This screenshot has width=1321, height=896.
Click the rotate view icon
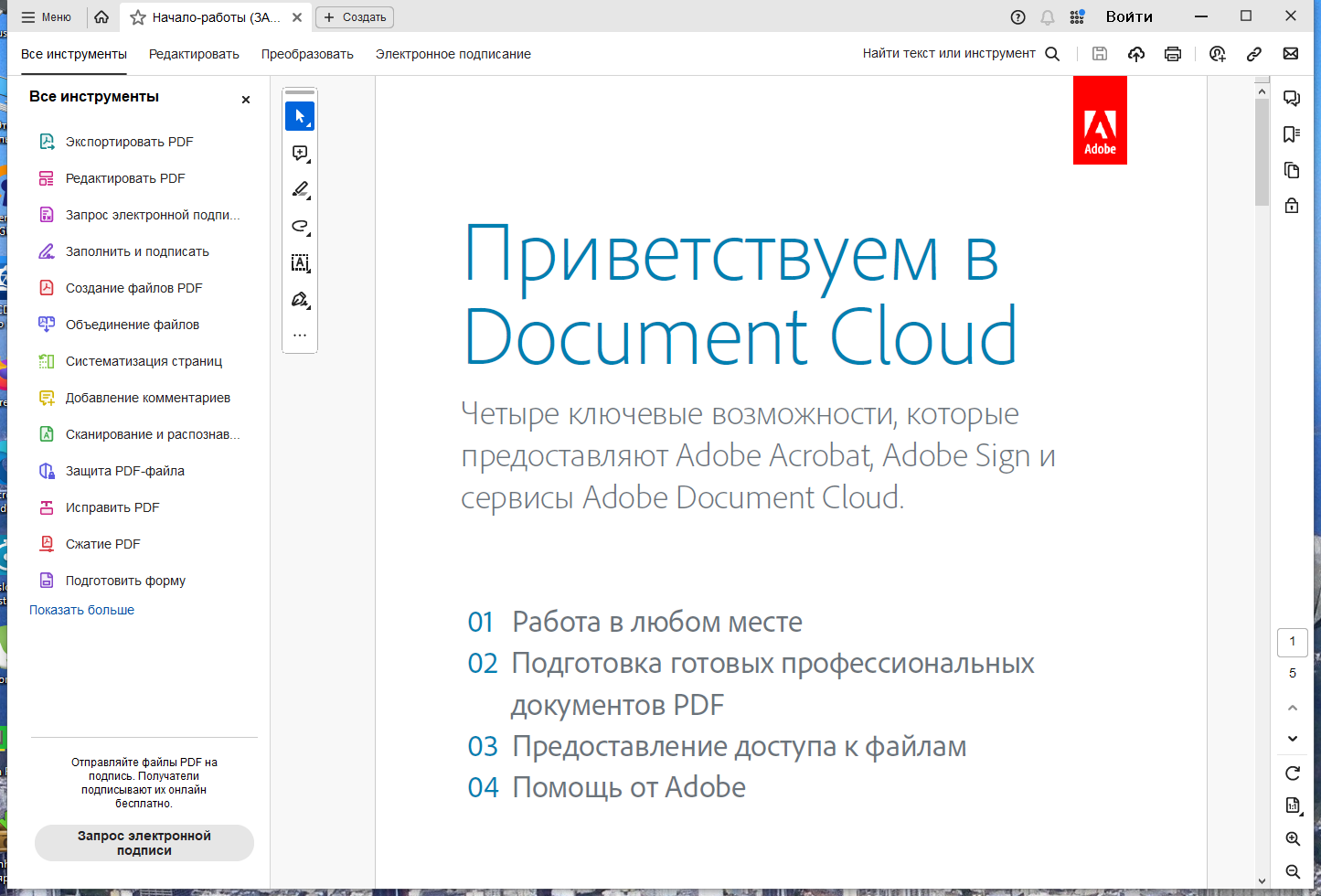pyautogui.click(x=1293, y=773)
